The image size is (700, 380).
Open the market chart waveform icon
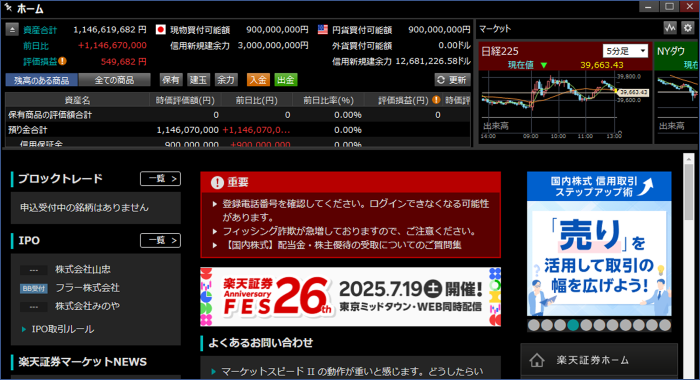click(x=670, y=28)
